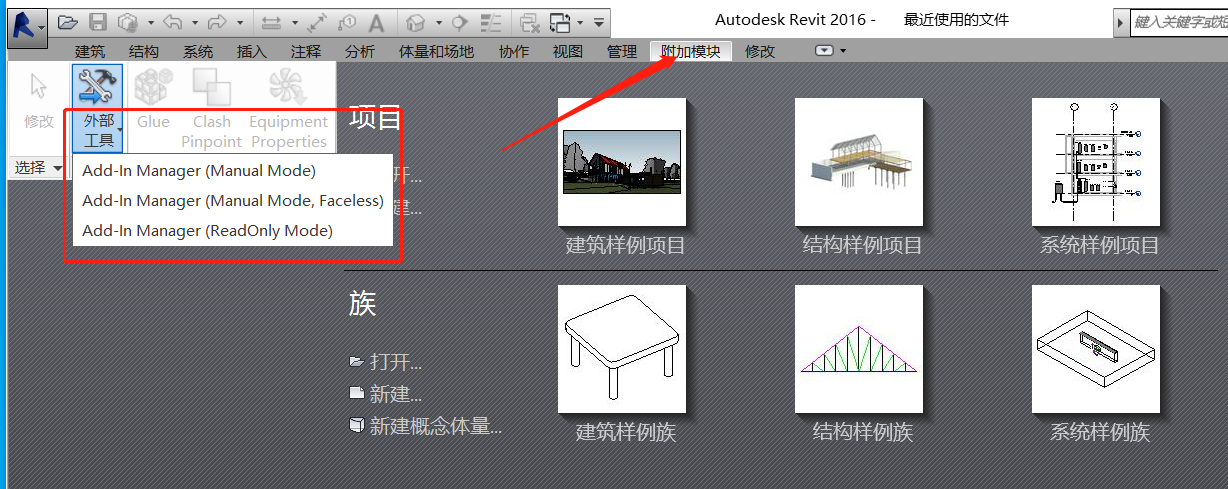Open the 建筑样例族 table thumbnail
Viewport: 1228px width, 489px height.
pyautogui.click(x=622, y=349)
